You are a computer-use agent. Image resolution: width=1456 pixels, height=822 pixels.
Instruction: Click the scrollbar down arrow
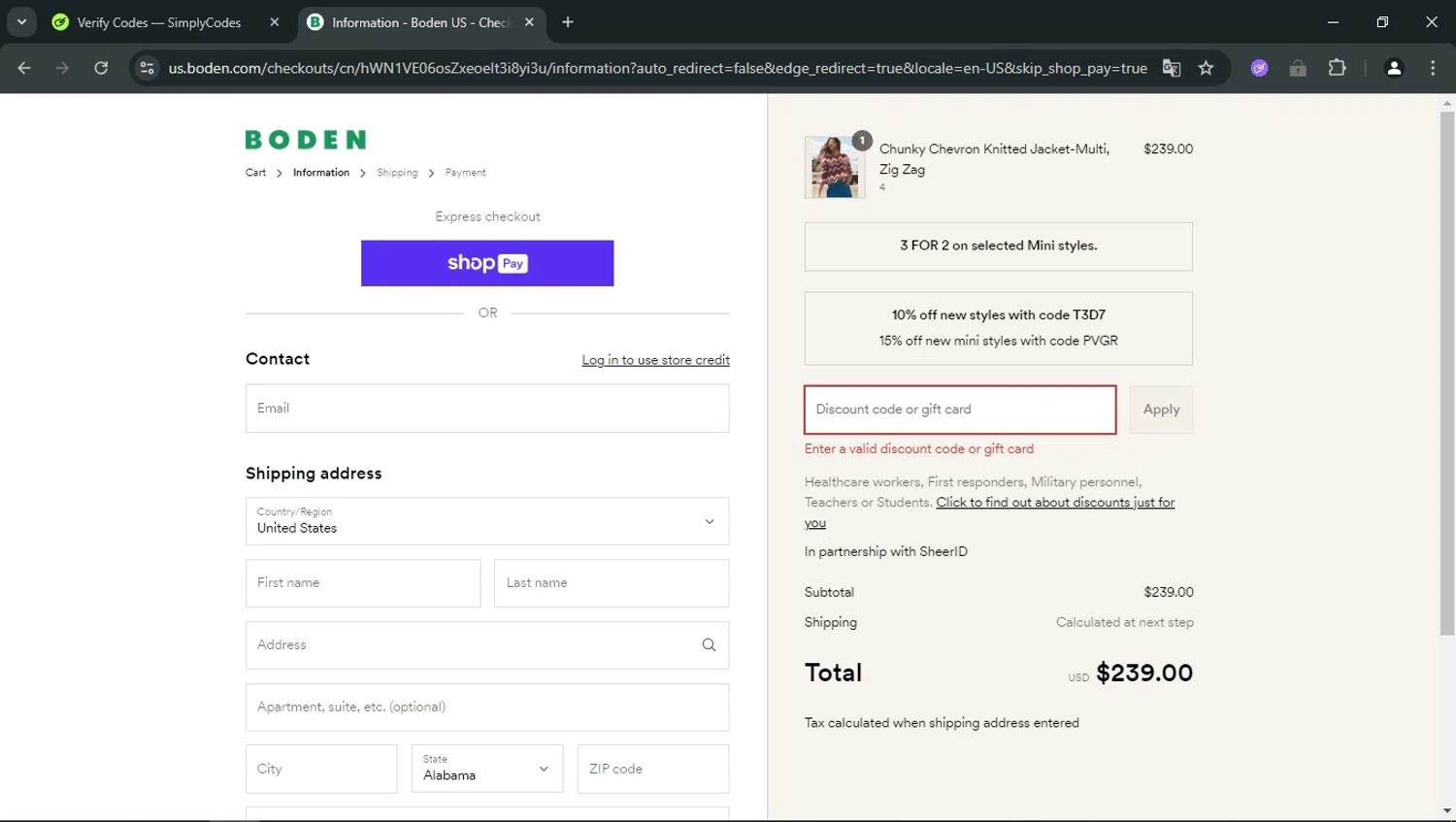[x=1447, y=811]
